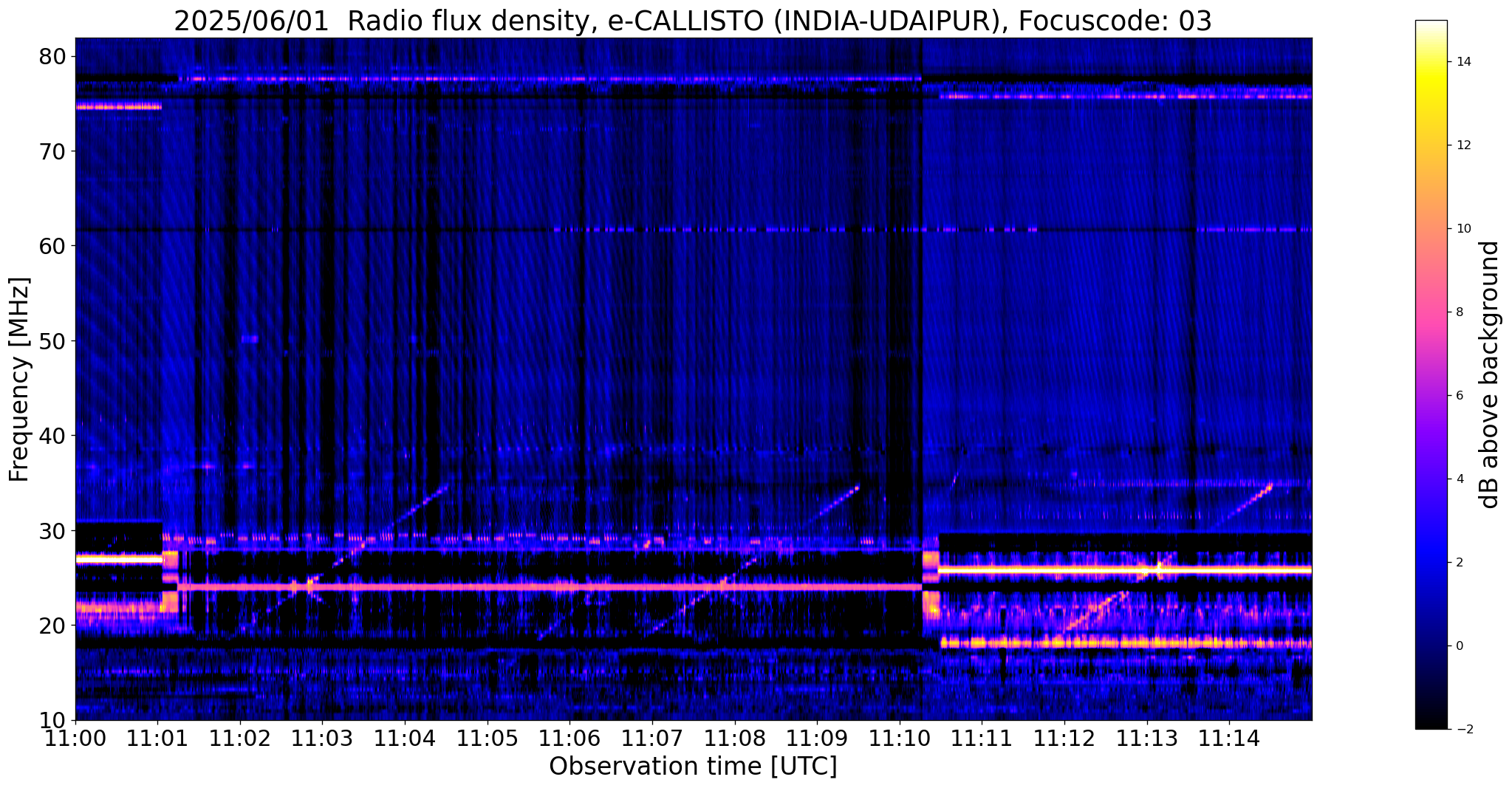Image resolution: width=1512 pixels, height=788 pixels.
Task: Click the colorbar tick value 4
Action: (1458, 479)
